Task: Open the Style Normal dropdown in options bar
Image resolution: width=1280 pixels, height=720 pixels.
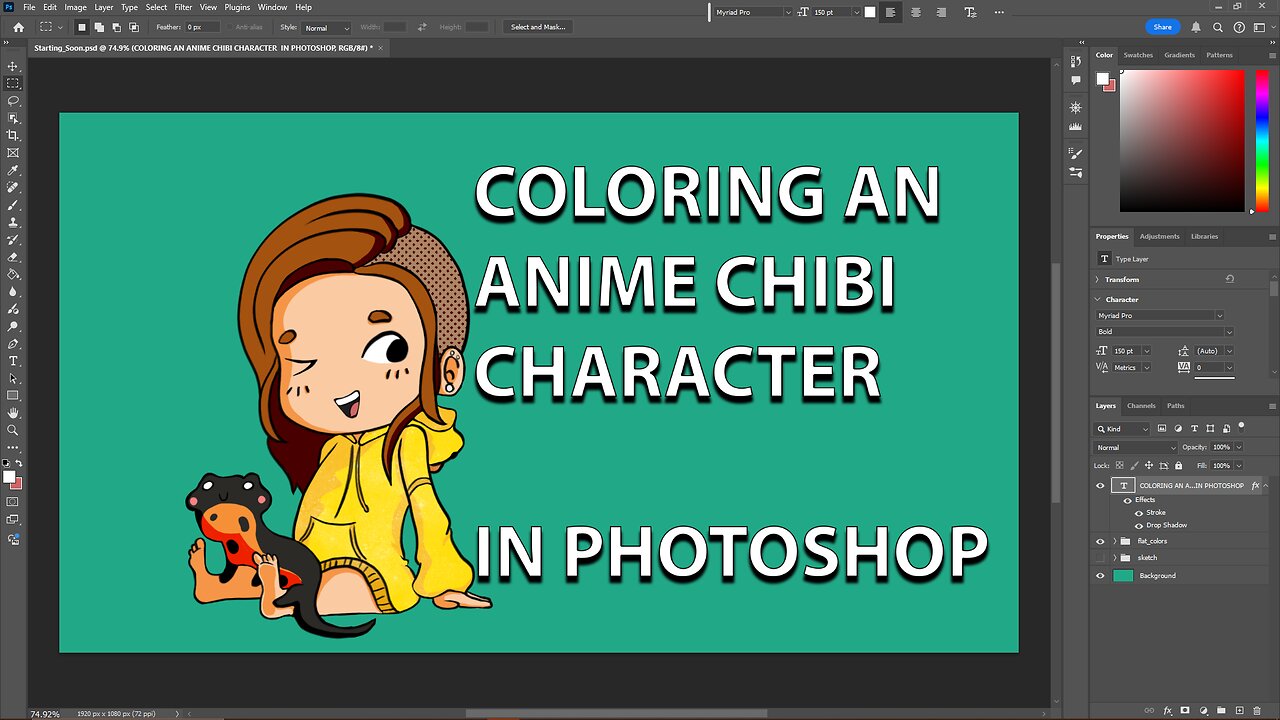Action: pyautogui.click(x=326, y=28)
